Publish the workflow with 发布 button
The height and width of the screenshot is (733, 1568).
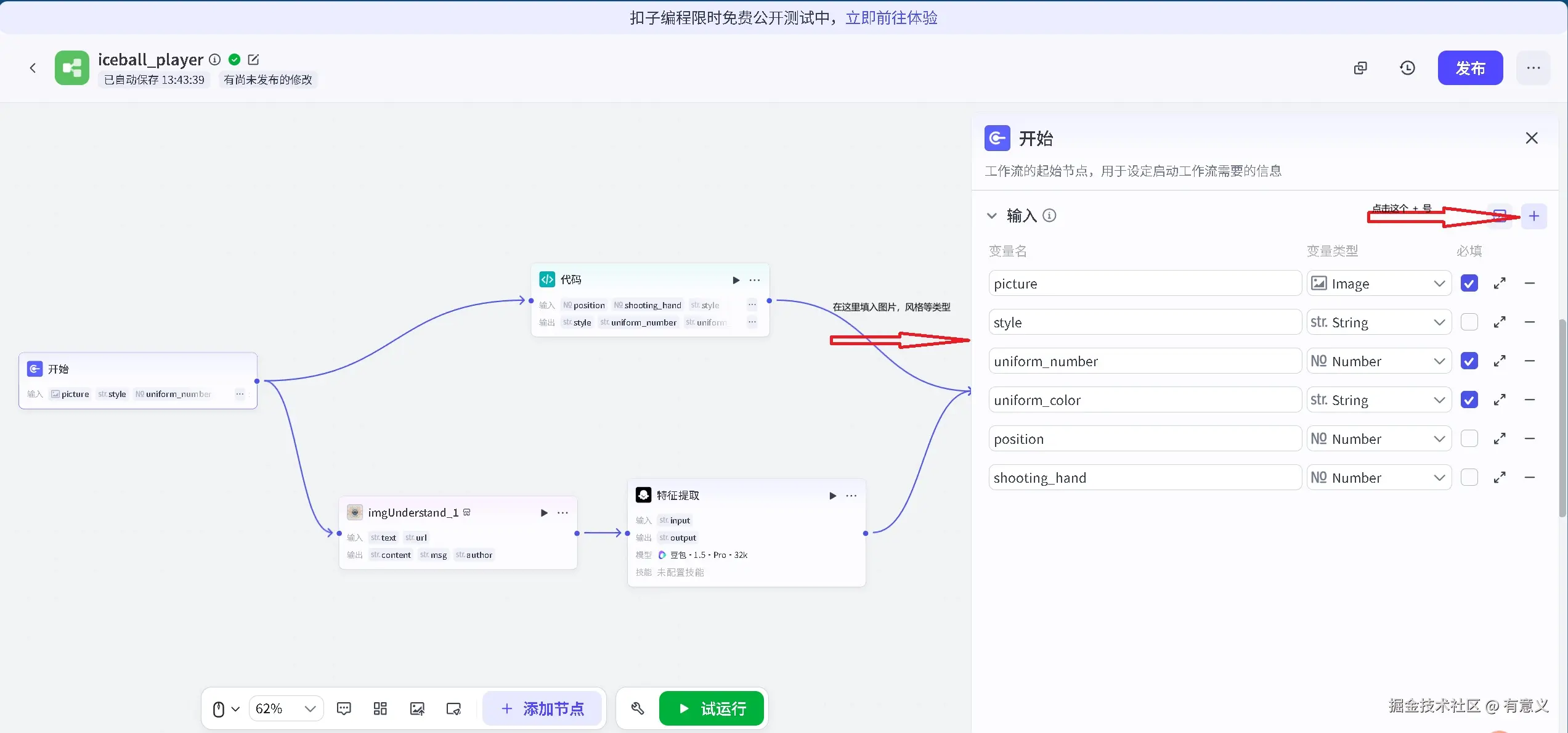(1470, 68)
